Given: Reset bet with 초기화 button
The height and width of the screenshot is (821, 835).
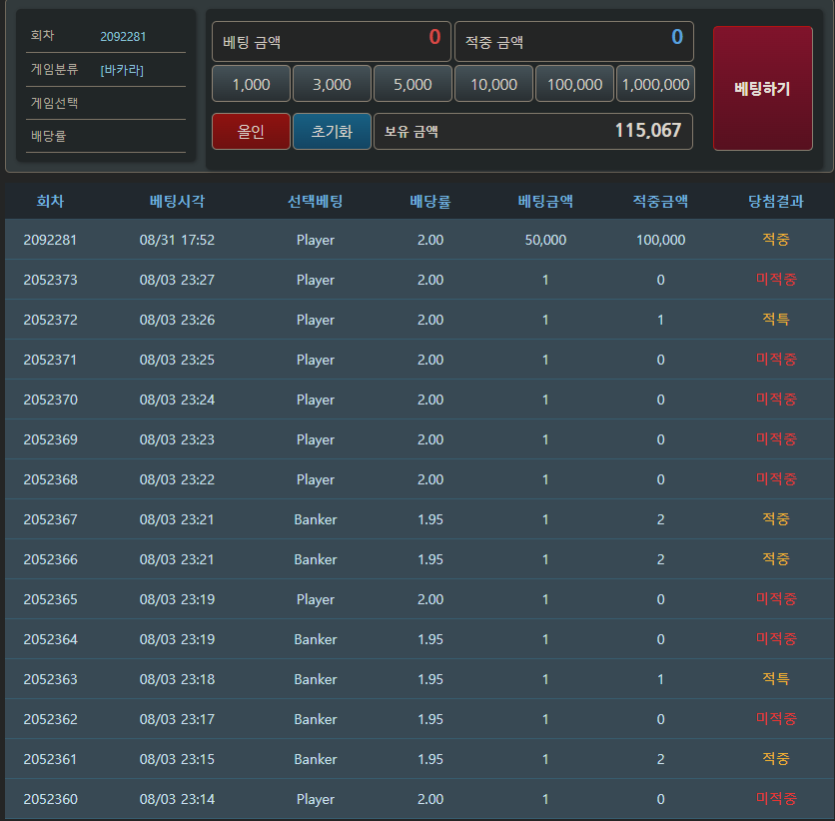Looking at the screenshot, I should [332, 132].
